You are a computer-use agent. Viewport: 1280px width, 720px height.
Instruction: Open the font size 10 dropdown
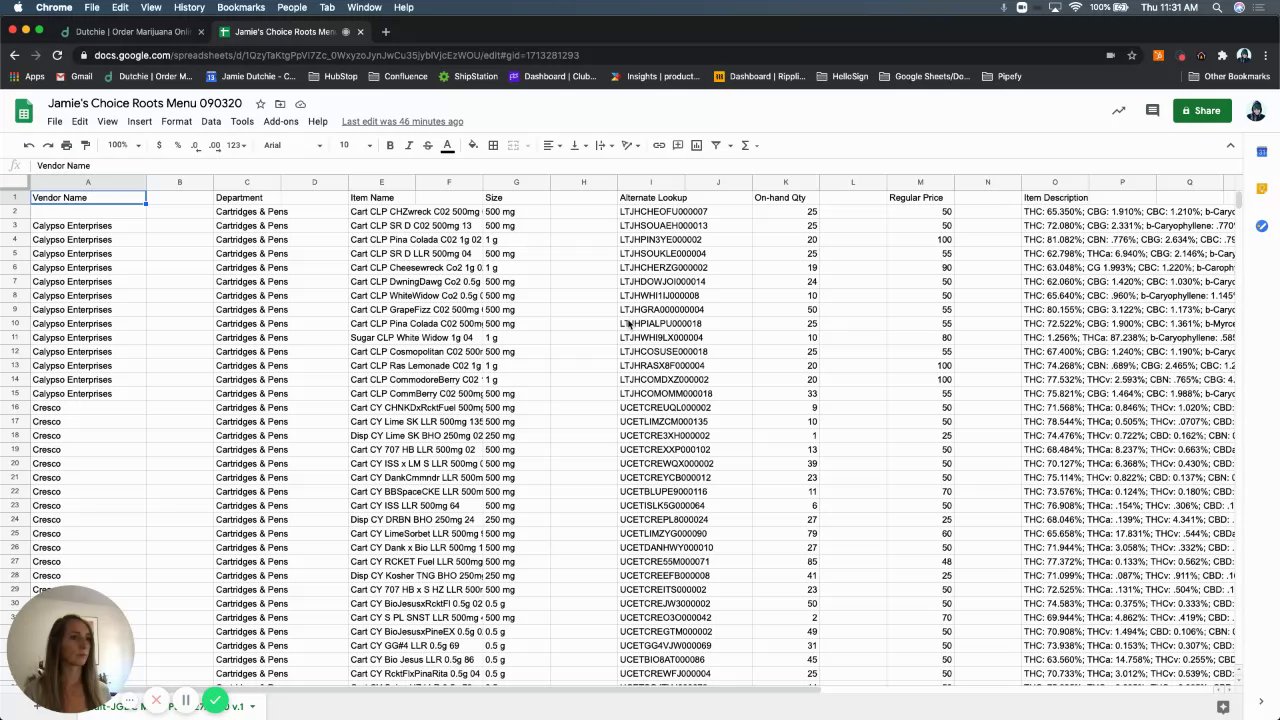click(x=355, y=145)
